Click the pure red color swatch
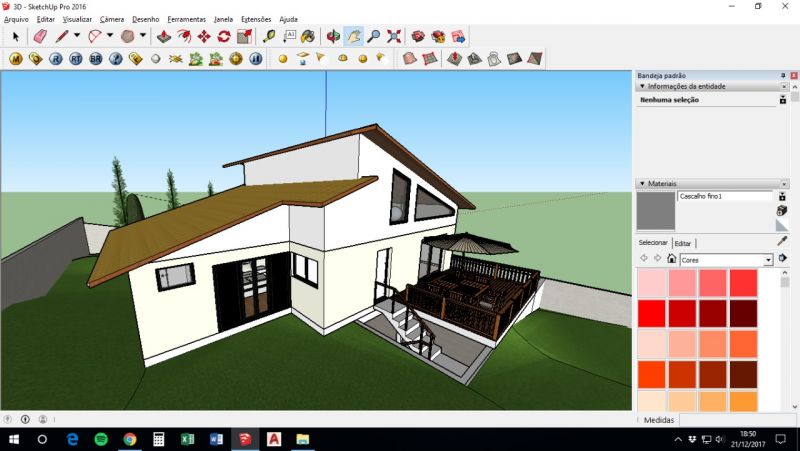This screenshot has width=800, height=451. (651, 314)
